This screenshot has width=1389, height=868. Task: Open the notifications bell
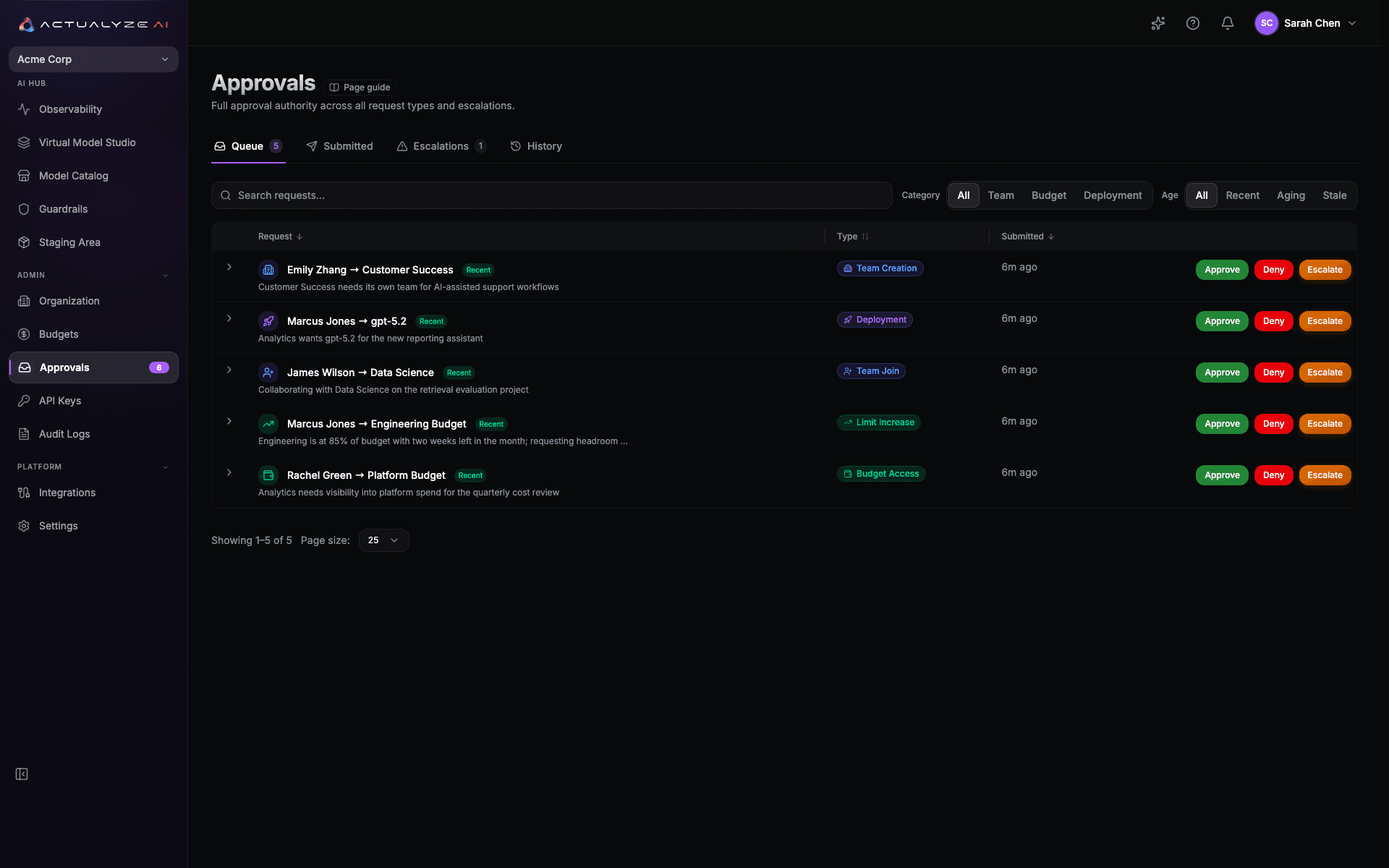point(1228,23)
